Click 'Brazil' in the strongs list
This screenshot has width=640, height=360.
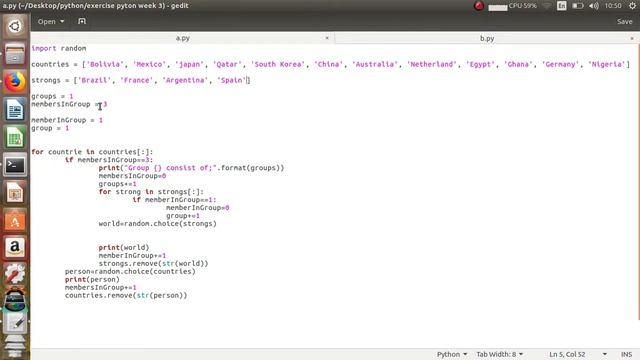(x=94, y=80)
